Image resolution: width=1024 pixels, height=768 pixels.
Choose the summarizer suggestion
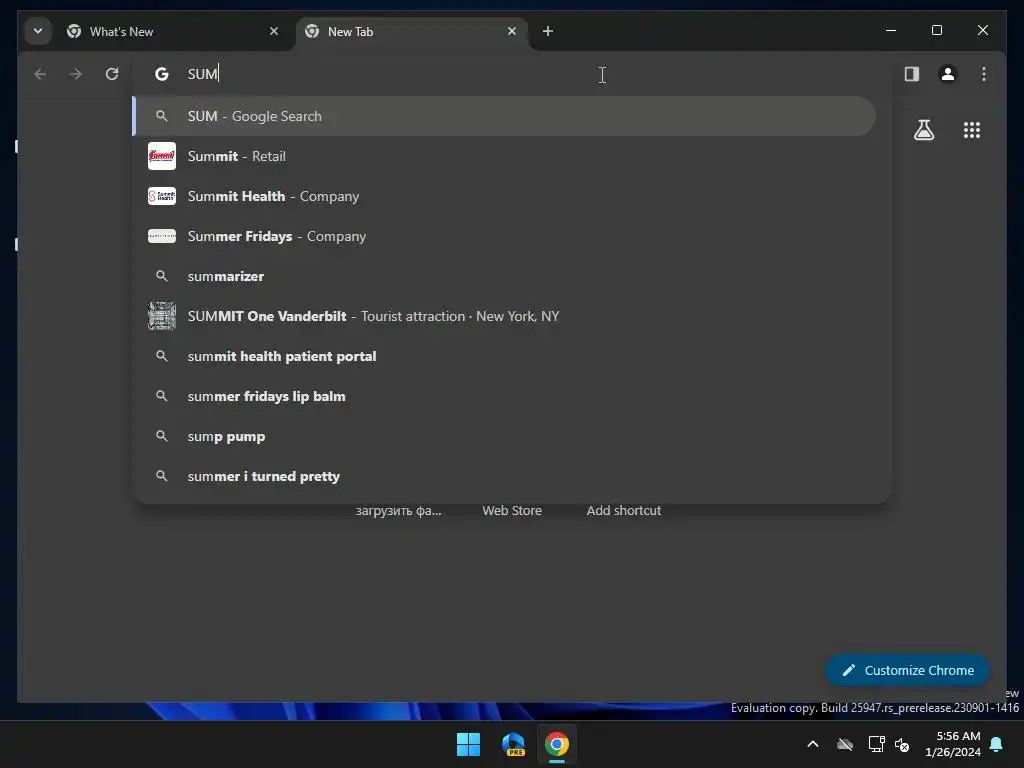tap(504, 276)
